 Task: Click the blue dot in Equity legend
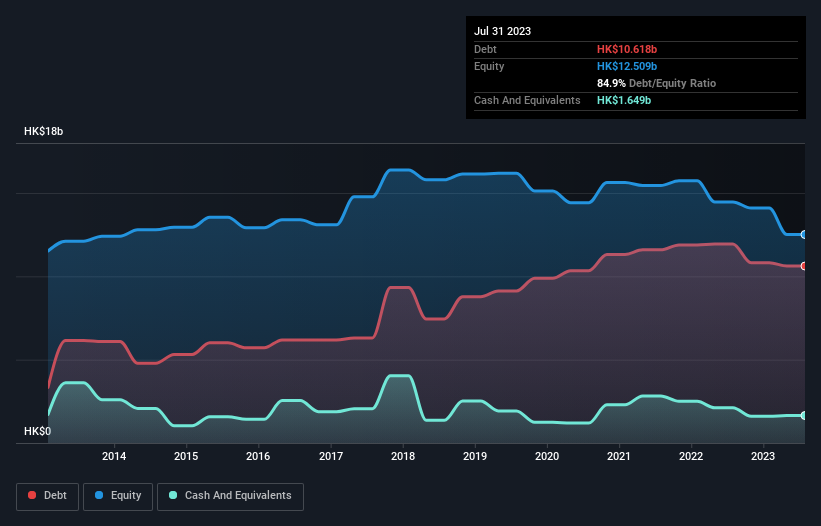pos(99,495)
